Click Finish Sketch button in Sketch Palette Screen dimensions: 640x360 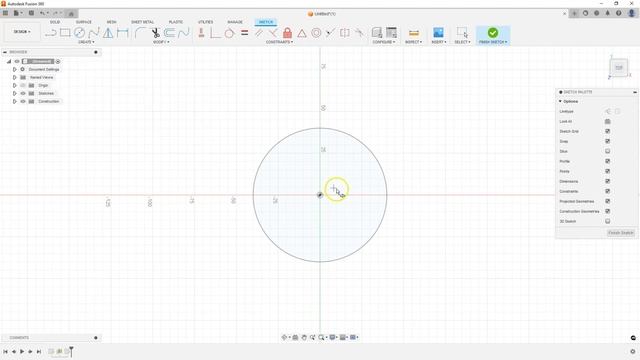click(620, 233)
